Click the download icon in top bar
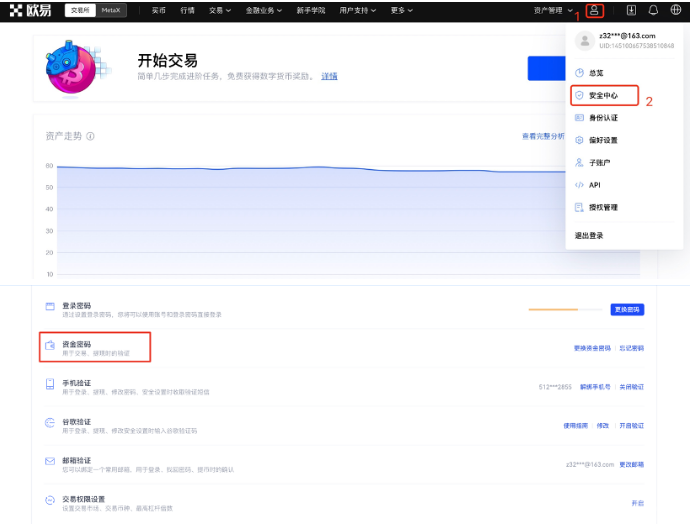The width and height of the screenshot is (691, 530). 631,10
